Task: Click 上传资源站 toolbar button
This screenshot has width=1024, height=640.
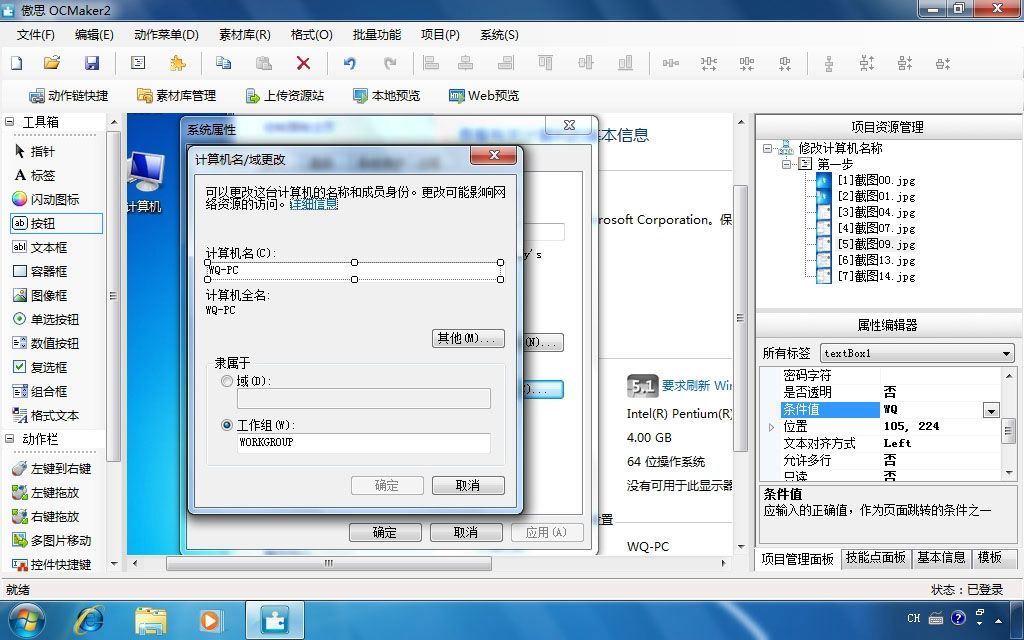Action: coord(284,96)
